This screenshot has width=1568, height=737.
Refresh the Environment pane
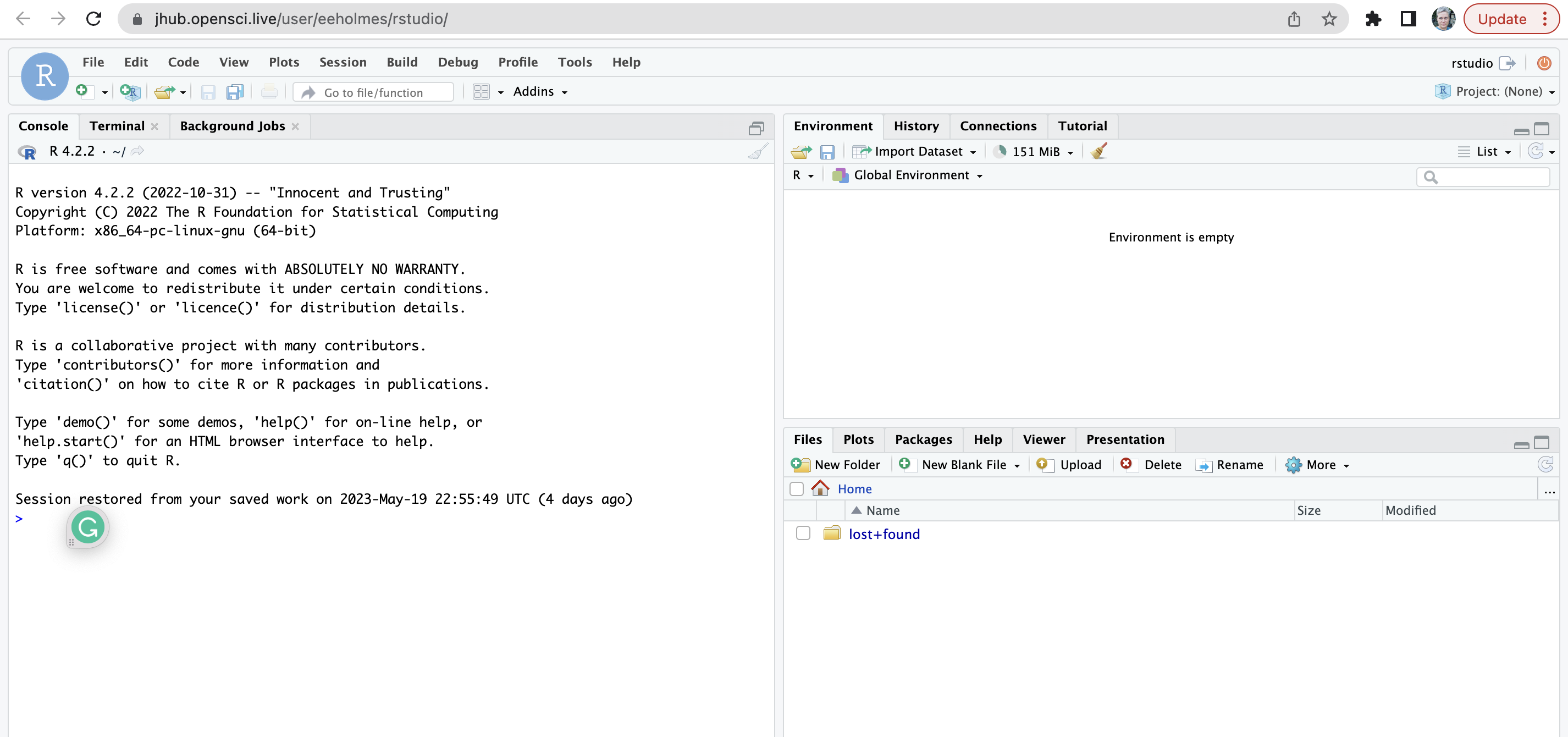[1536, 151]
